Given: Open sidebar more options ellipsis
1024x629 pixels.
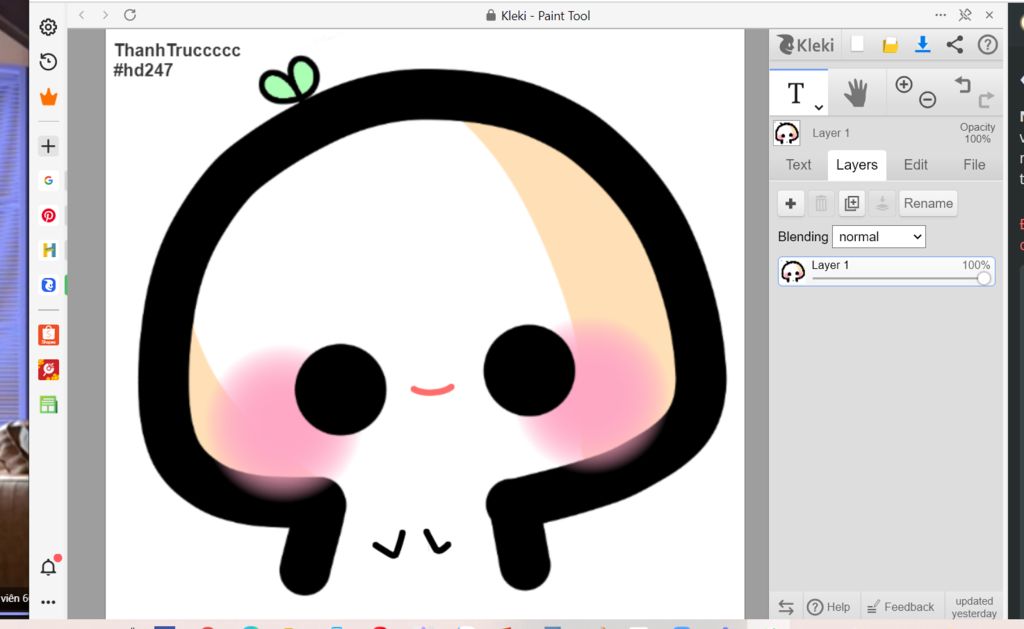Looking at the screenshot, I should (48, 602).
